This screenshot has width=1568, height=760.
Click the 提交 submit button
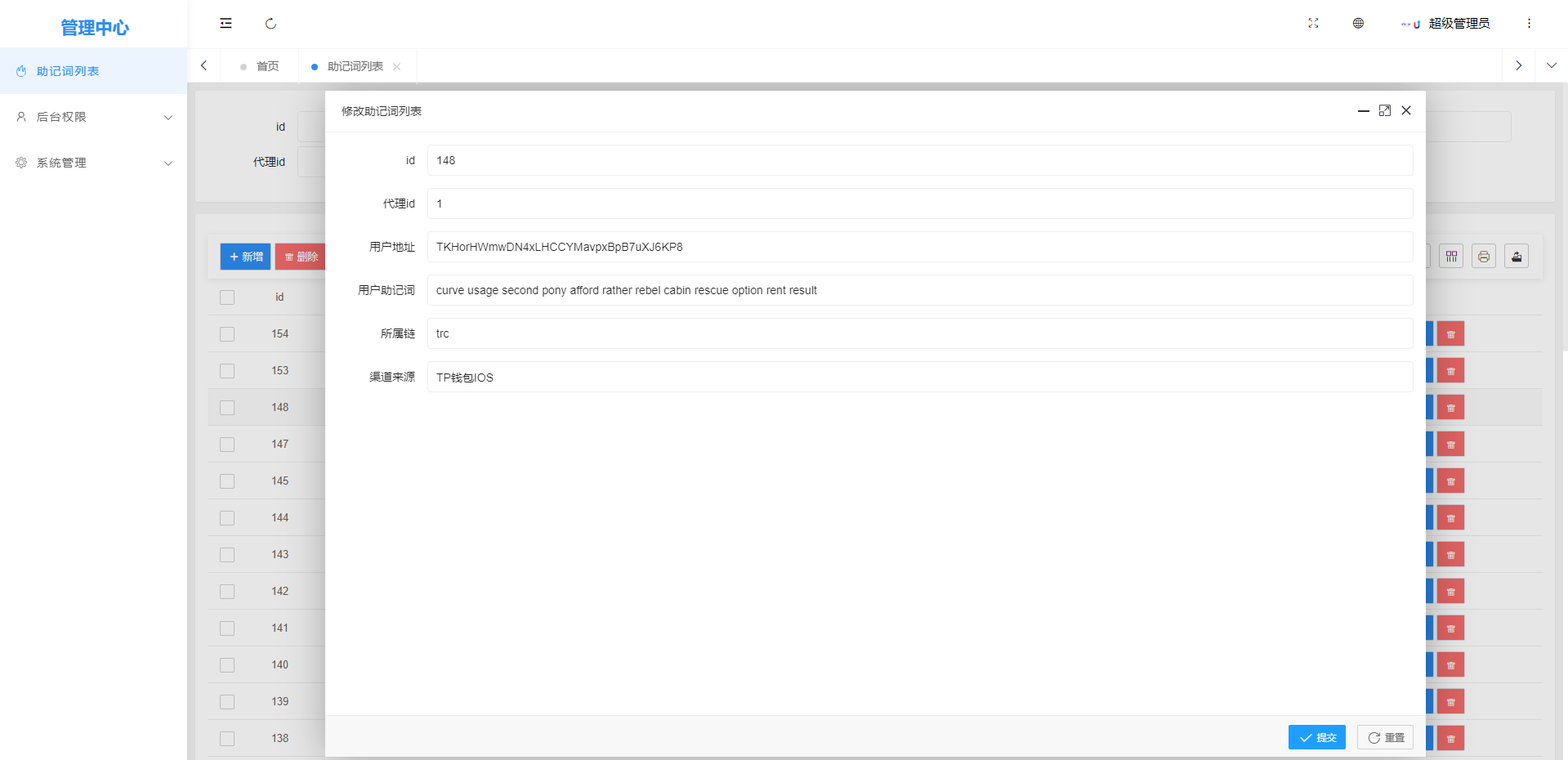click(x=1316, y=737)
